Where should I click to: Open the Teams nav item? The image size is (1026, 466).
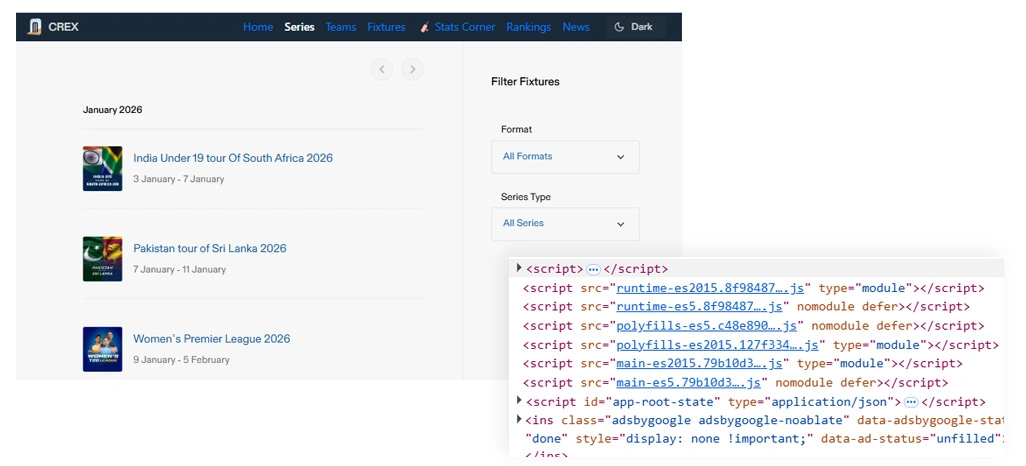[340, 27]
